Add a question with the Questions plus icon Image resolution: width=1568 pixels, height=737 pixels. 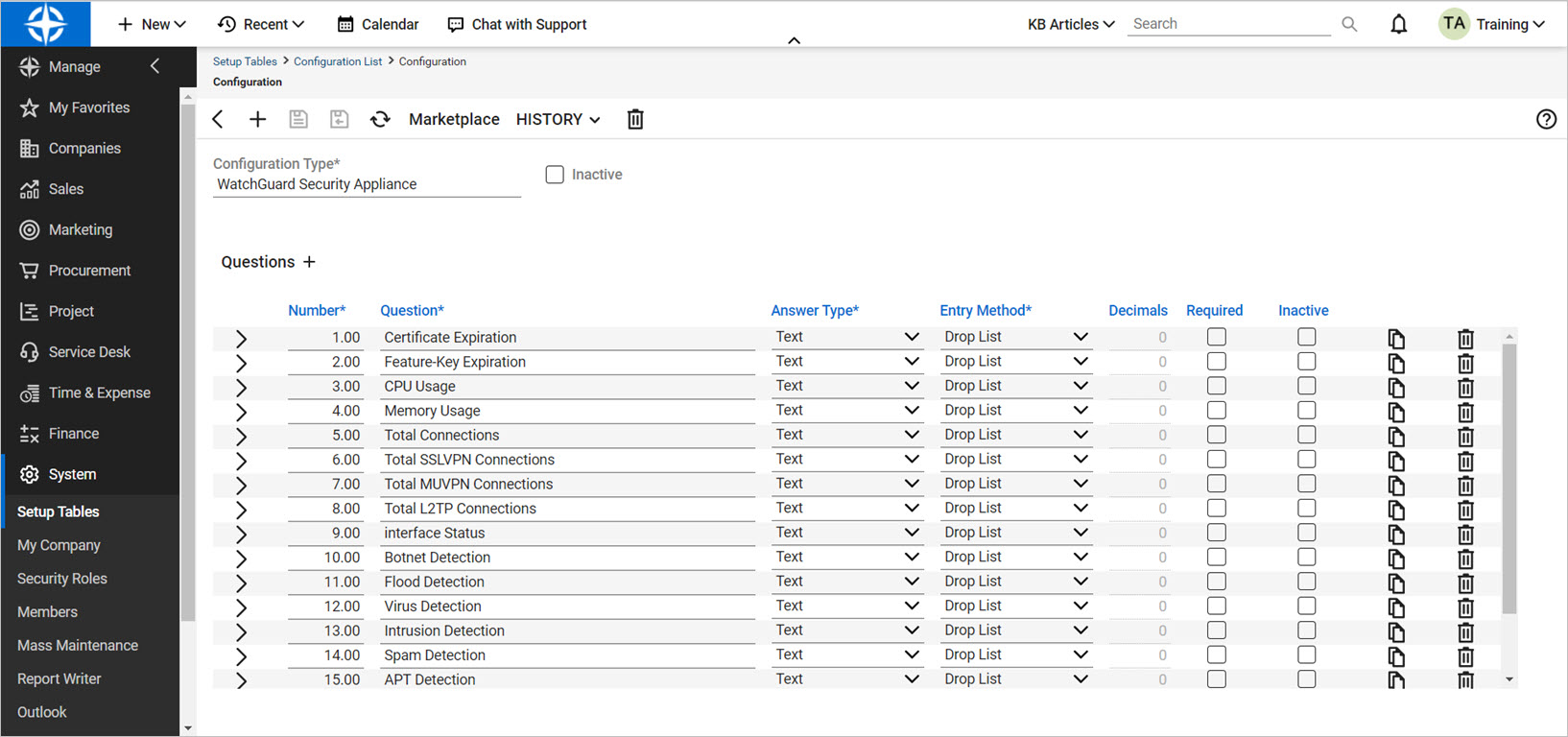pos(309,262)
